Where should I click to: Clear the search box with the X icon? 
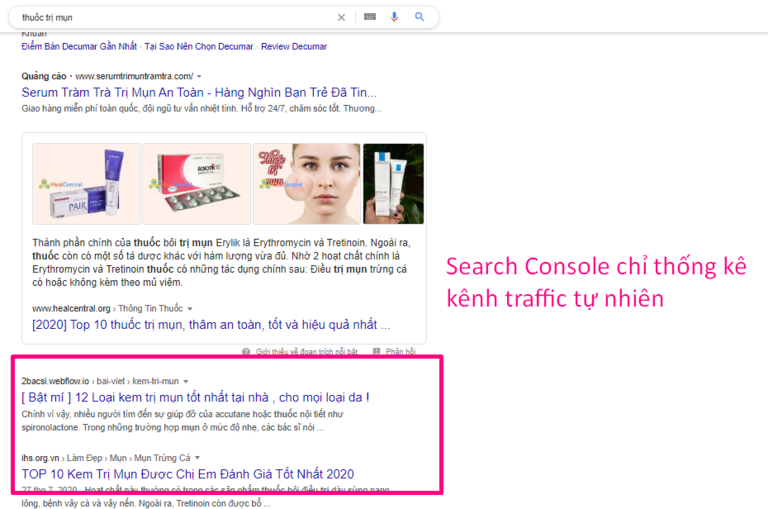point(341,17)
